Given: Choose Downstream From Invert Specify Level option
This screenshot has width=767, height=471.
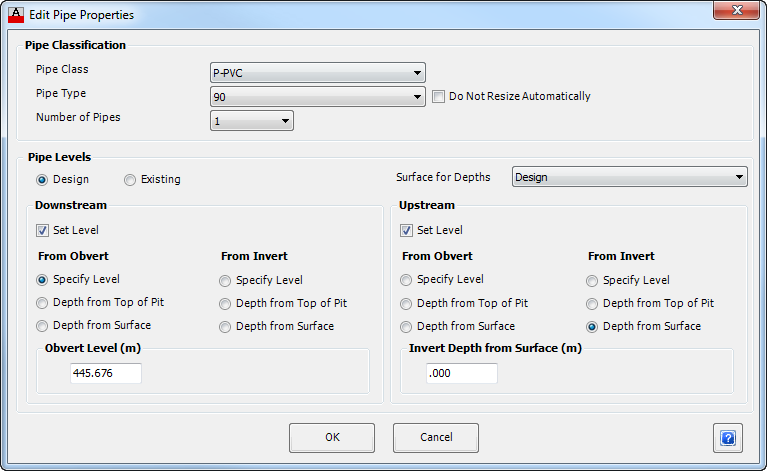Looking at the screenshot, I should click(x=225, y=281).
